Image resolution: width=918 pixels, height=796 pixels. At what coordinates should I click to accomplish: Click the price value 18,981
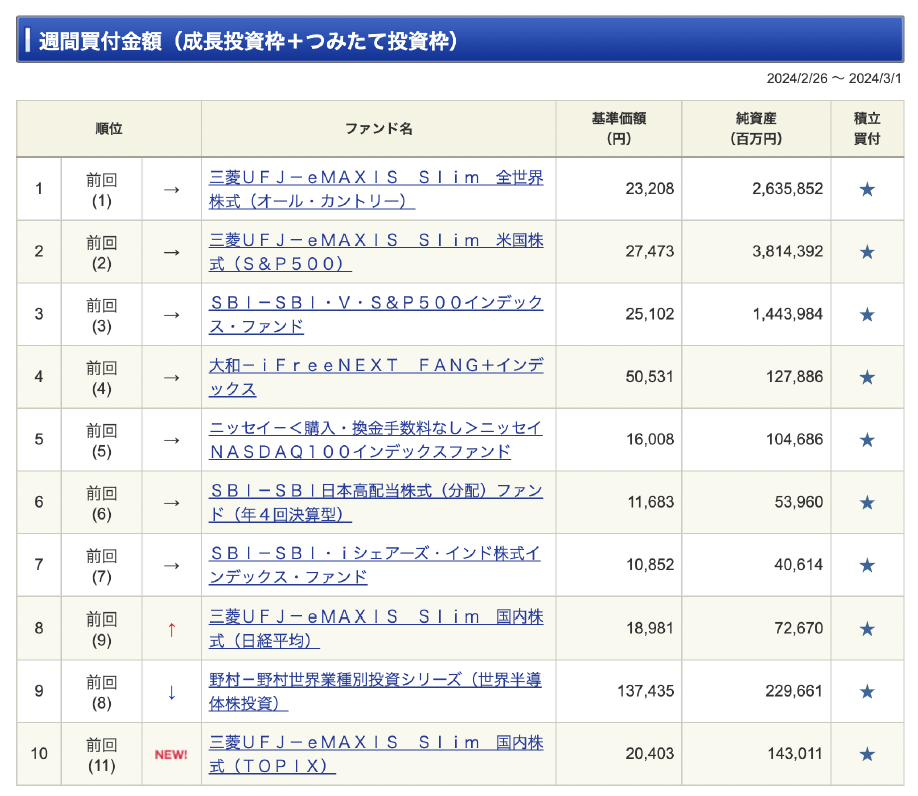pos(650,628)
